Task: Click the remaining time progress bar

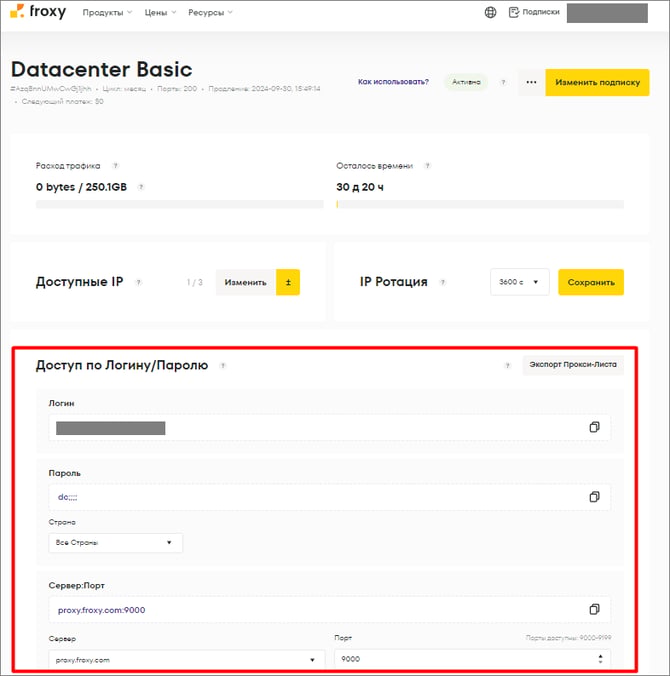Action: coord(480,204)
